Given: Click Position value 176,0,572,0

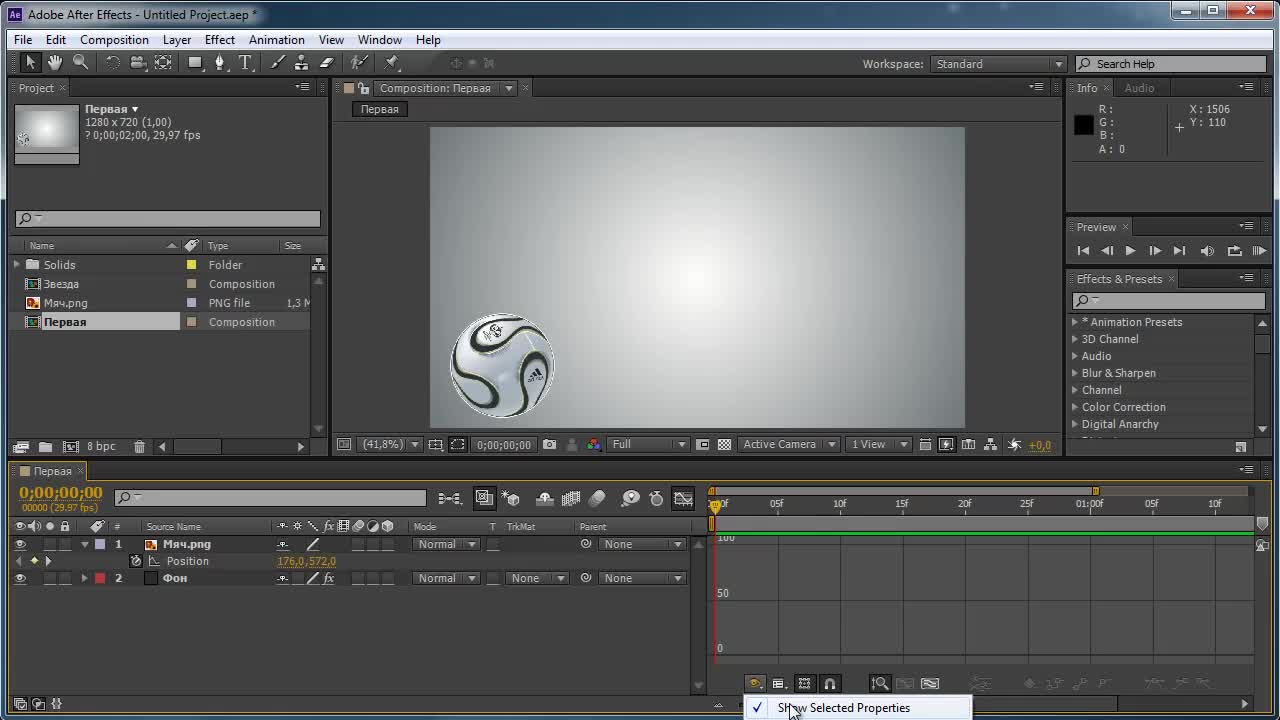Looking at the screenshot, I should [x=306, y=561].
